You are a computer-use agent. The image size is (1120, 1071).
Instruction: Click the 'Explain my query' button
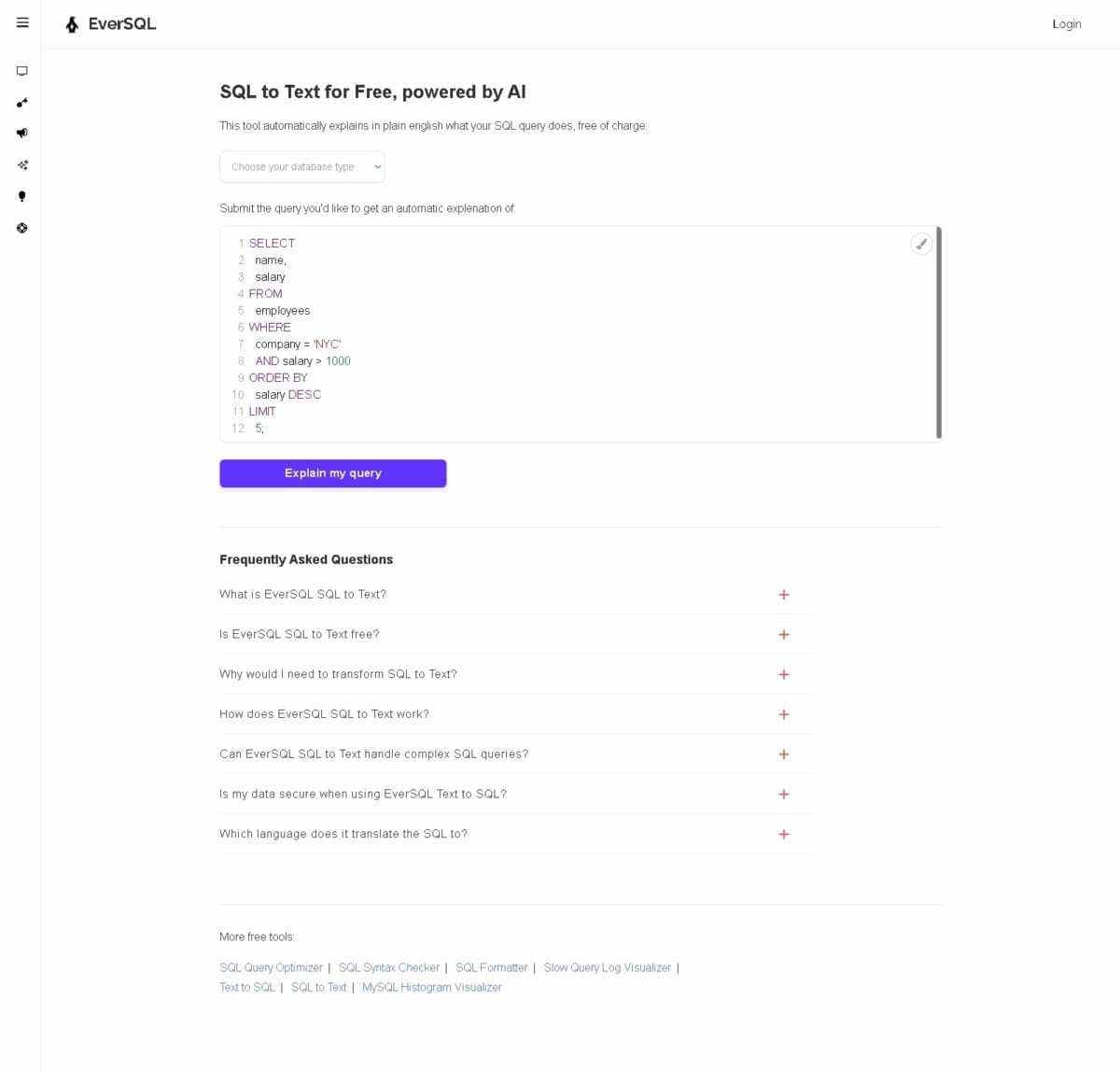332,473
